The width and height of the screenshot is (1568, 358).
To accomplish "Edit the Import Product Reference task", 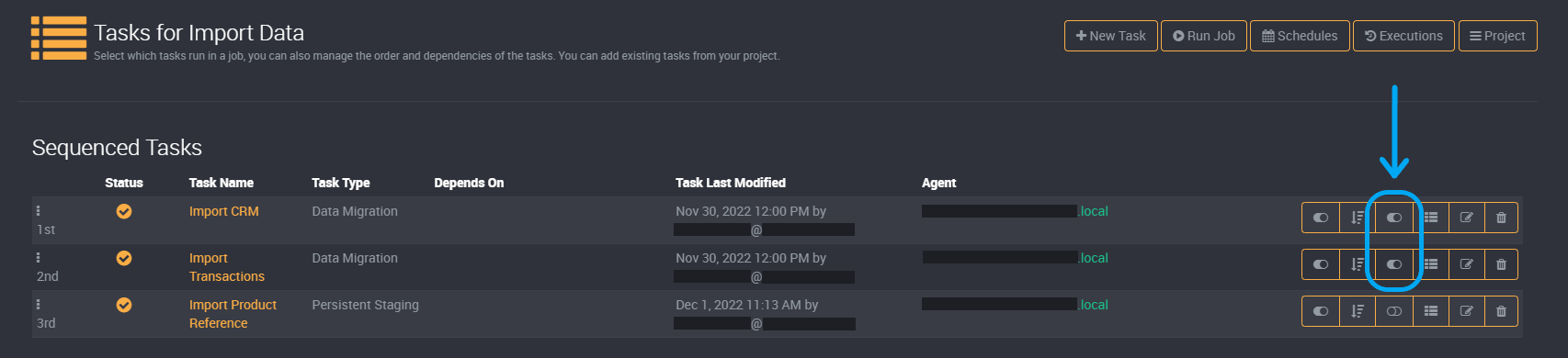I will coord(1466,311).
